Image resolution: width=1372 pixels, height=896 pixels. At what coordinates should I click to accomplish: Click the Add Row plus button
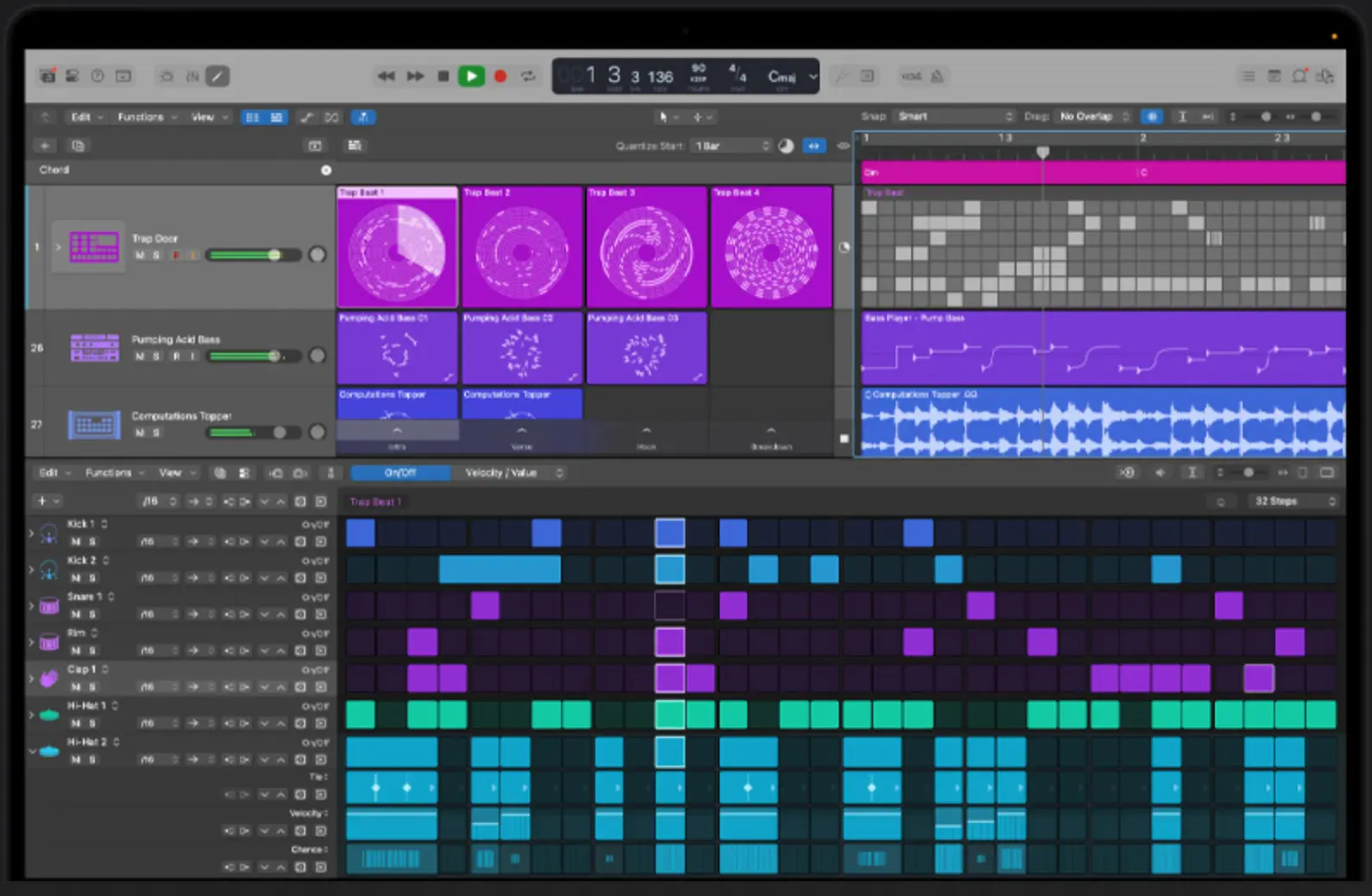[x=41, y=501]
